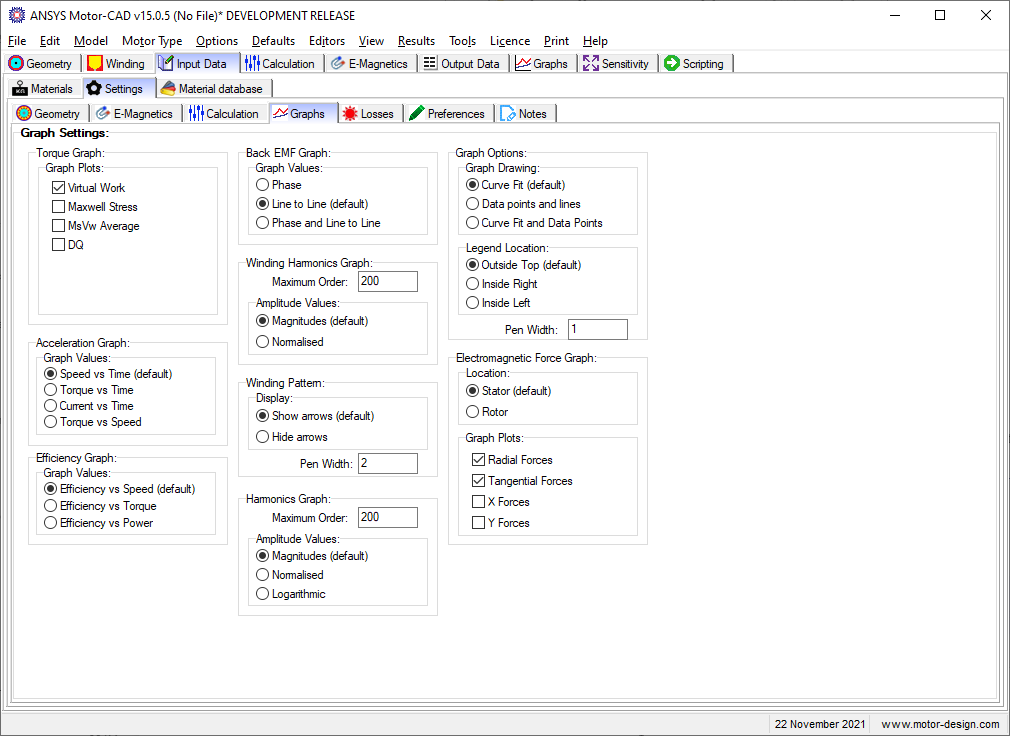This screenshot has height=736, width=1010.
Task: Open the Help menu
Action: point(595,41)
